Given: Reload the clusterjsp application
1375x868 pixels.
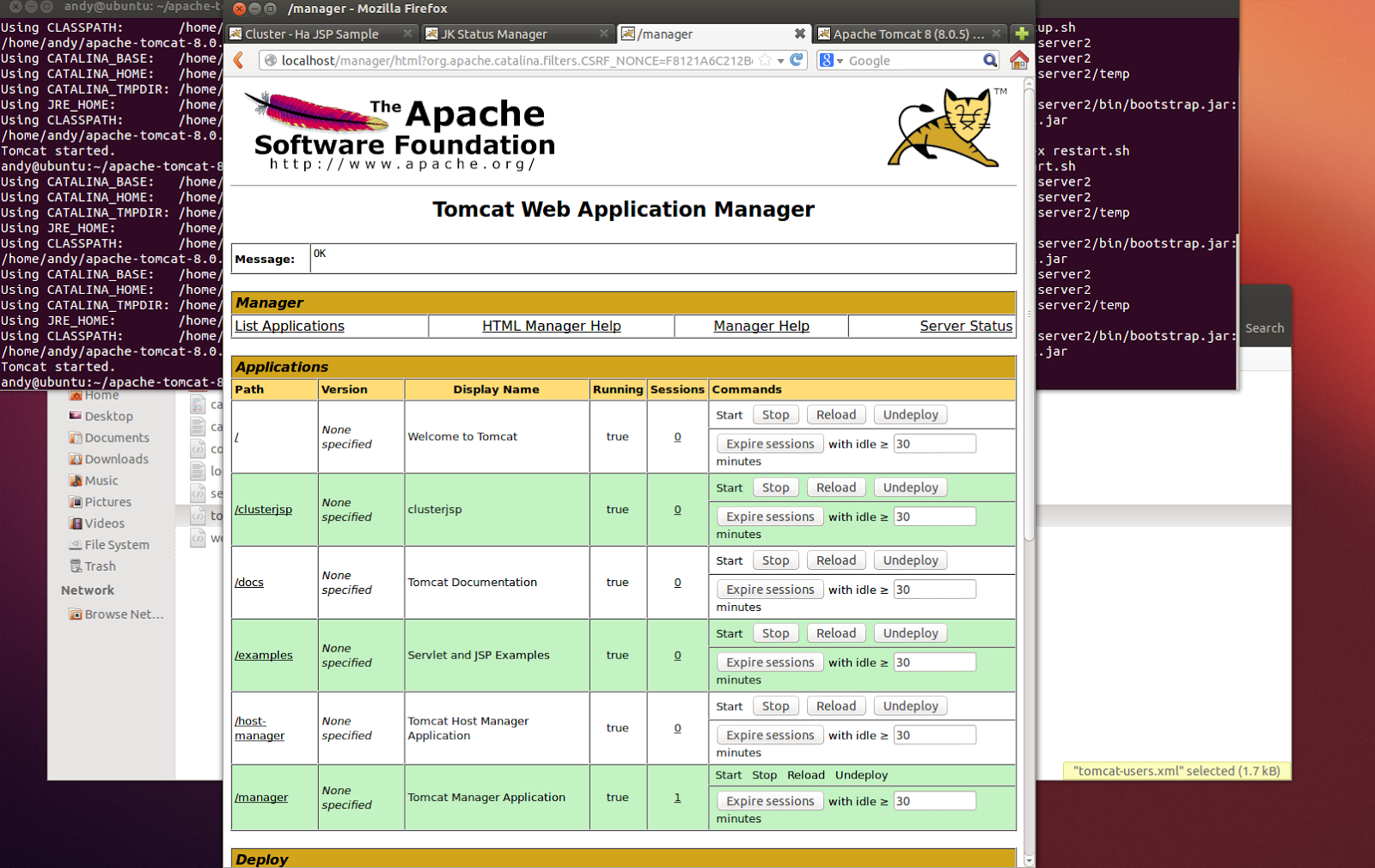Looking at the screenshot, I should click(x=836, y=488).
